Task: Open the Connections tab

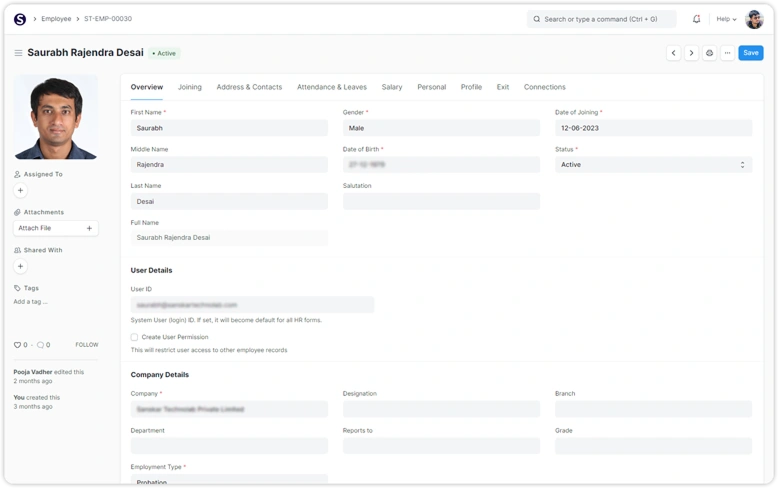Action: (x=545, y=87)
